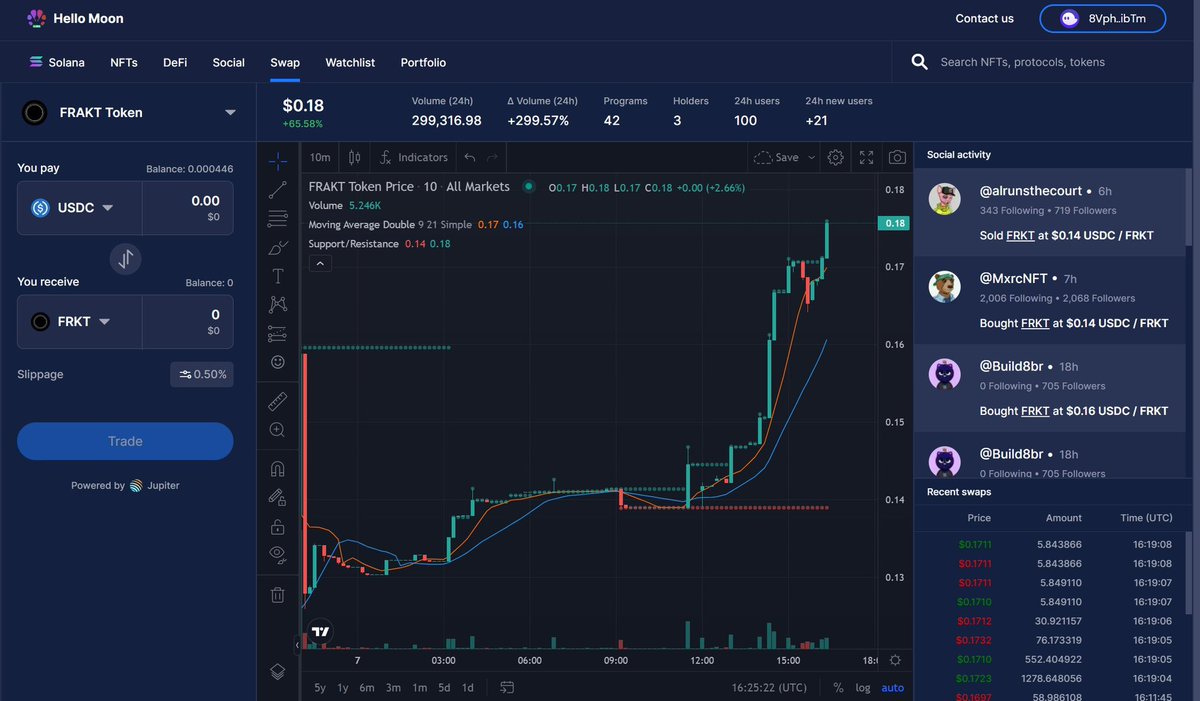Open @alrunsthecourt profile link
This screenshot has height=701, width=1200.
pyautogui.click(x=1030, y=190)
